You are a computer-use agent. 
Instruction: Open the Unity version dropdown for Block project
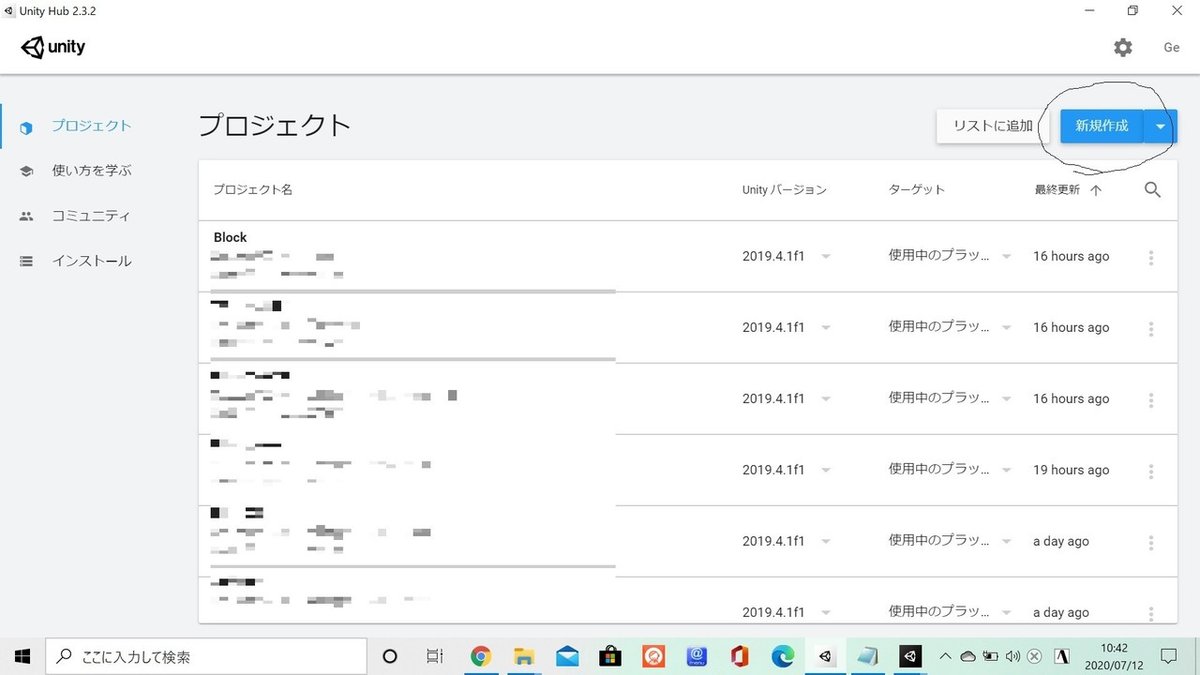pos(826,255)
